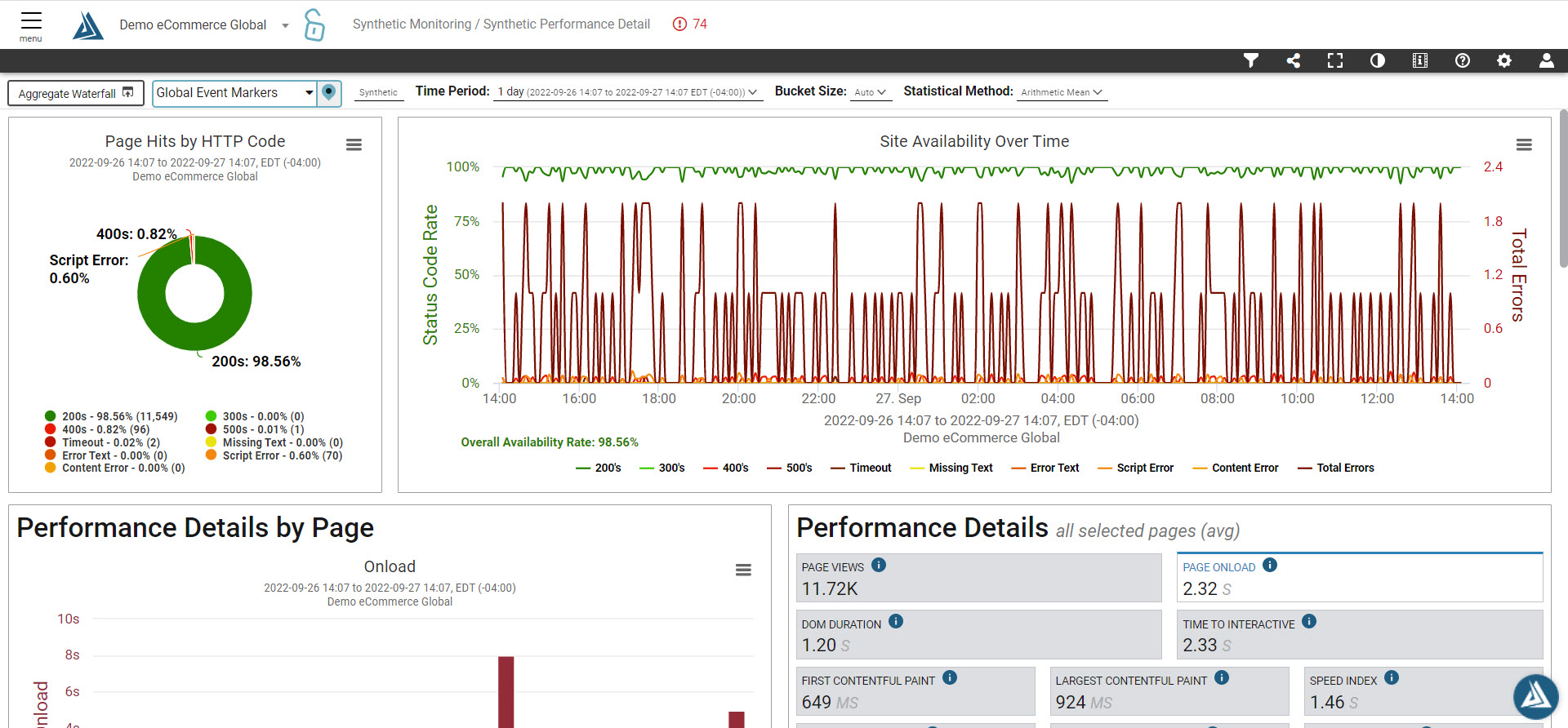This screenshot has height=728, width=1568.
Task: Open the round Apica chat bubble
Action: [1535, 696]
